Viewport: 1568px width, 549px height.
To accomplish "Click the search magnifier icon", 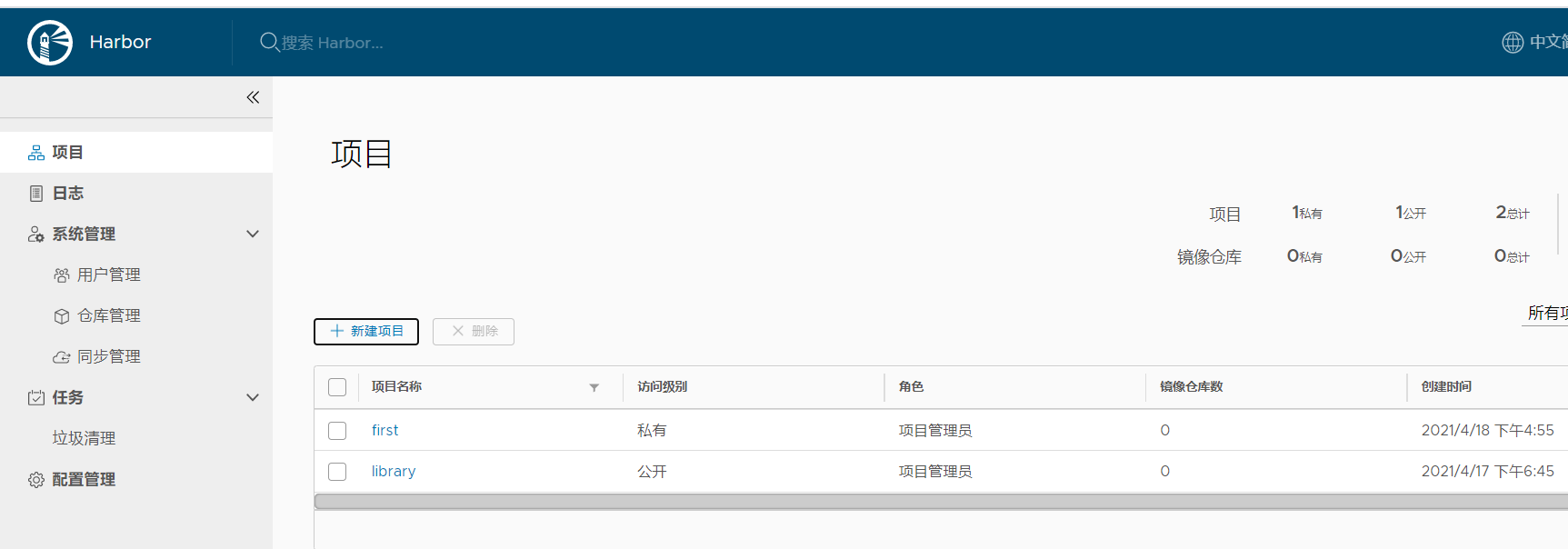I will click(269, 42).
